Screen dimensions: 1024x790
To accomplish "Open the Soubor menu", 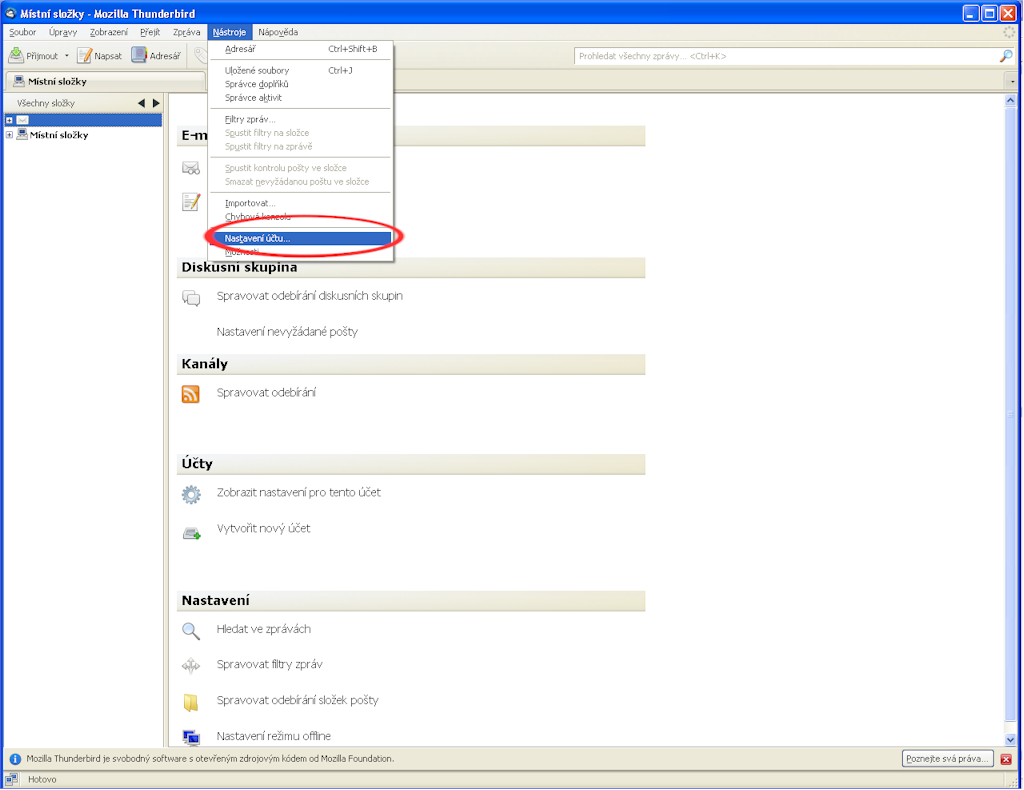I will tap(23, 32).
